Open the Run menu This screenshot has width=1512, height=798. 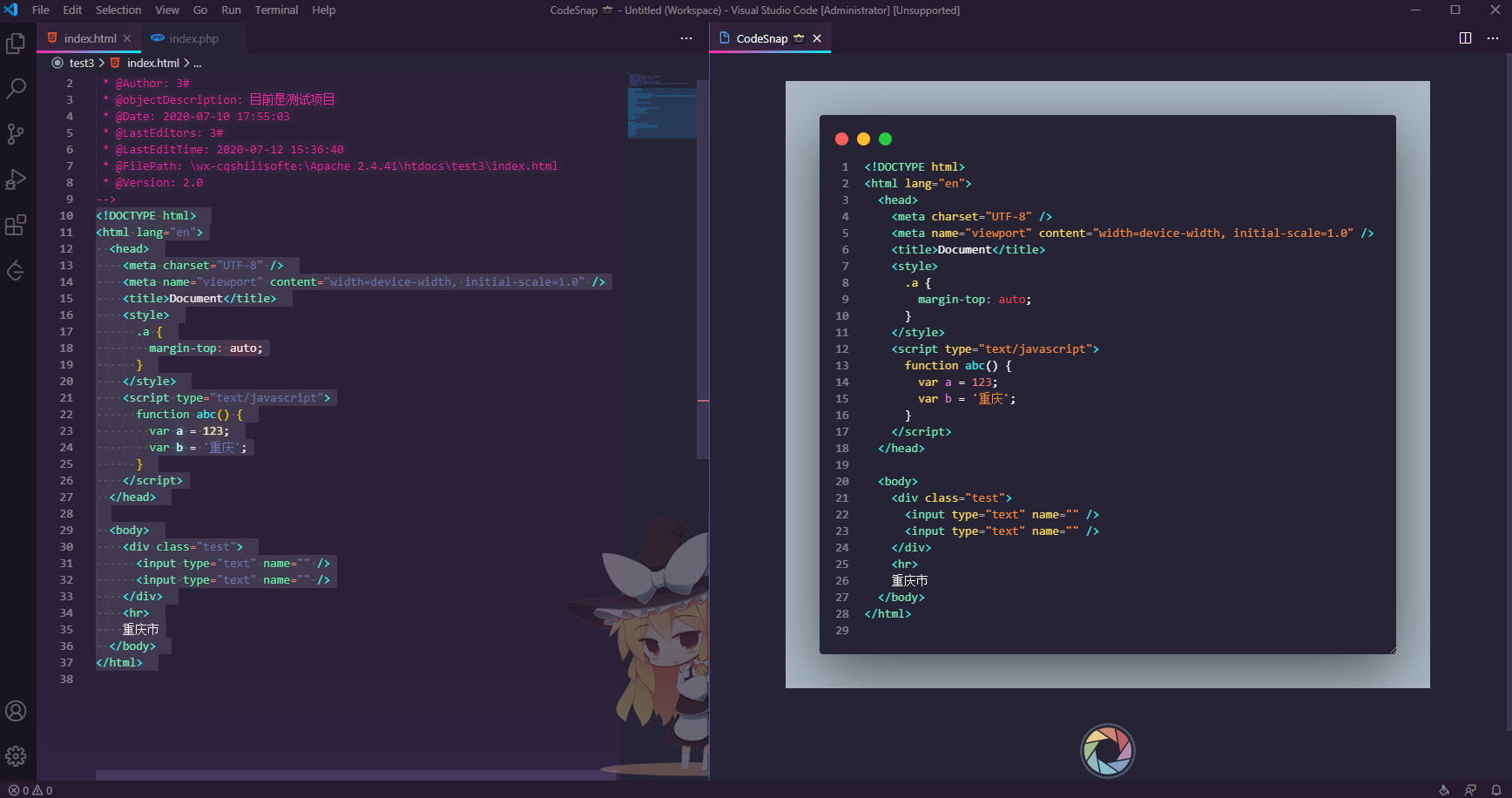[x=231, y=10]
